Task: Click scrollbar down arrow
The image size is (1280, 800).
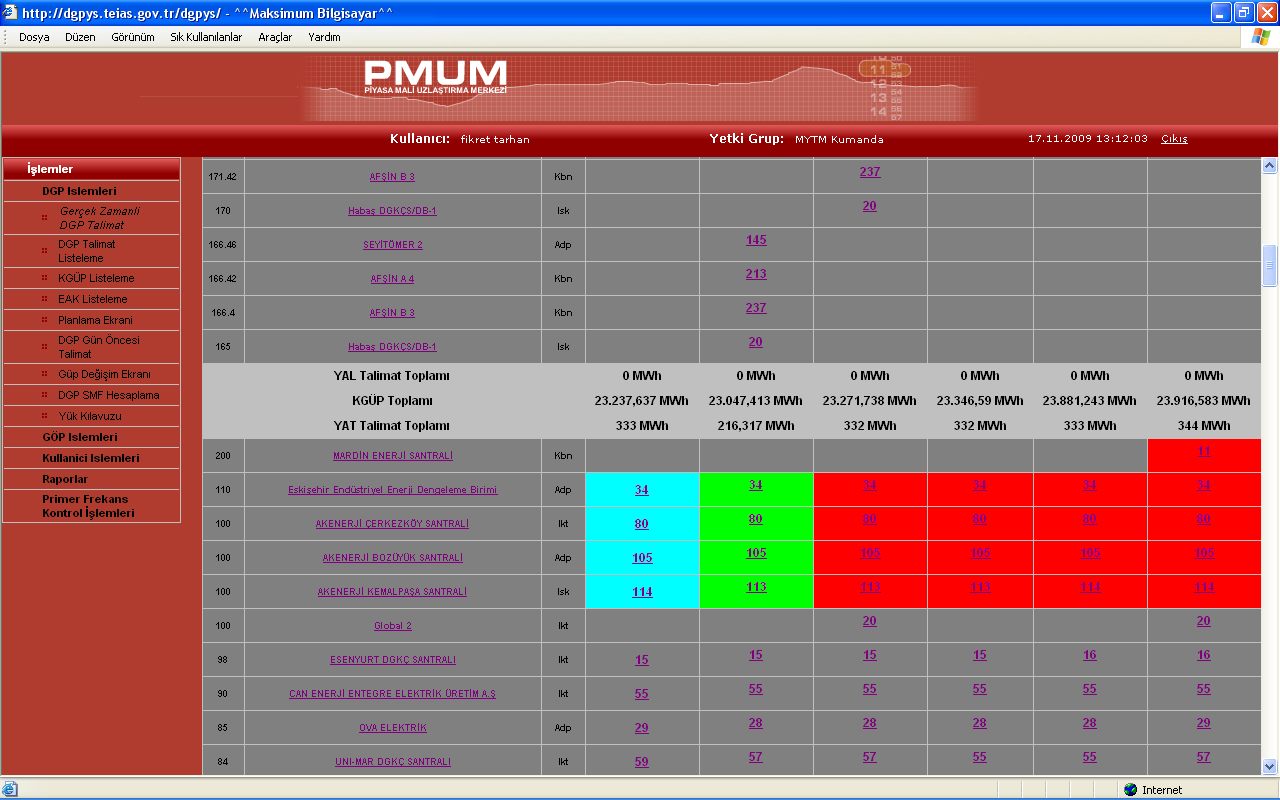Action: (1270, 767)
